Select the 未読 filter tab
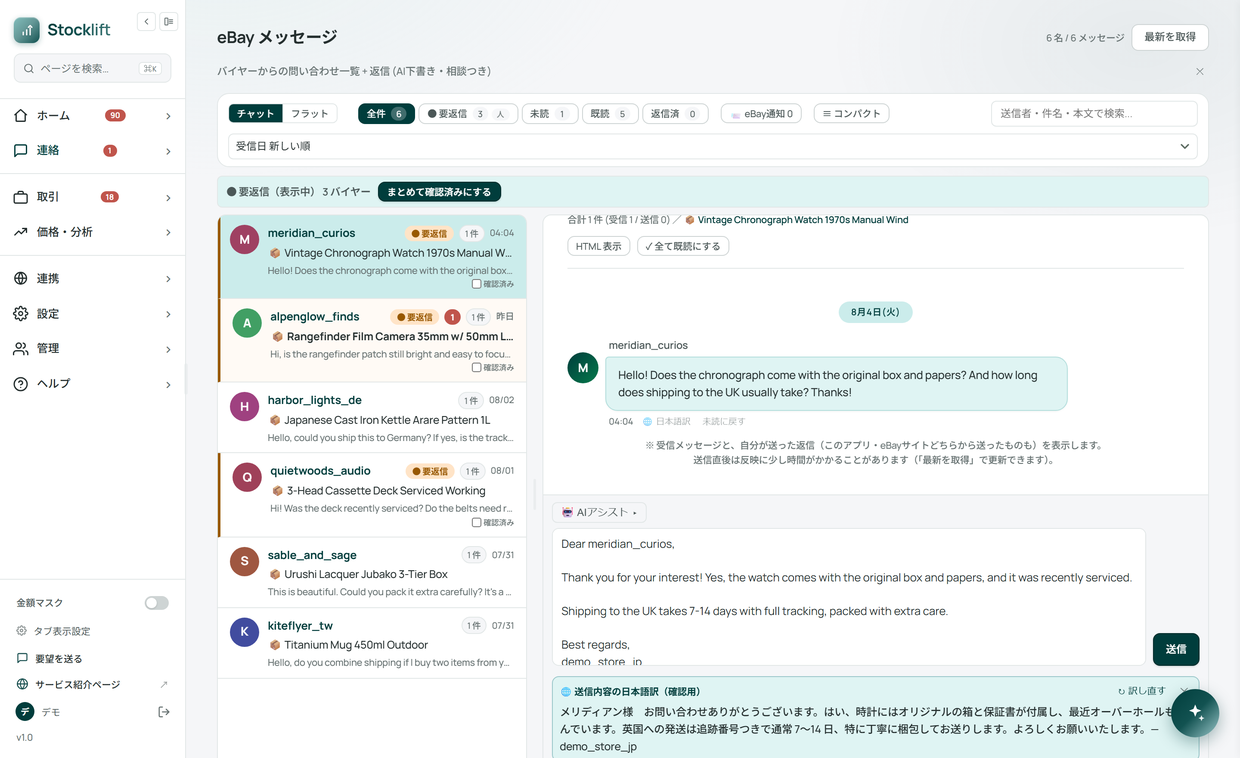This screenshot has width=1240, height=758. point(549,114)
